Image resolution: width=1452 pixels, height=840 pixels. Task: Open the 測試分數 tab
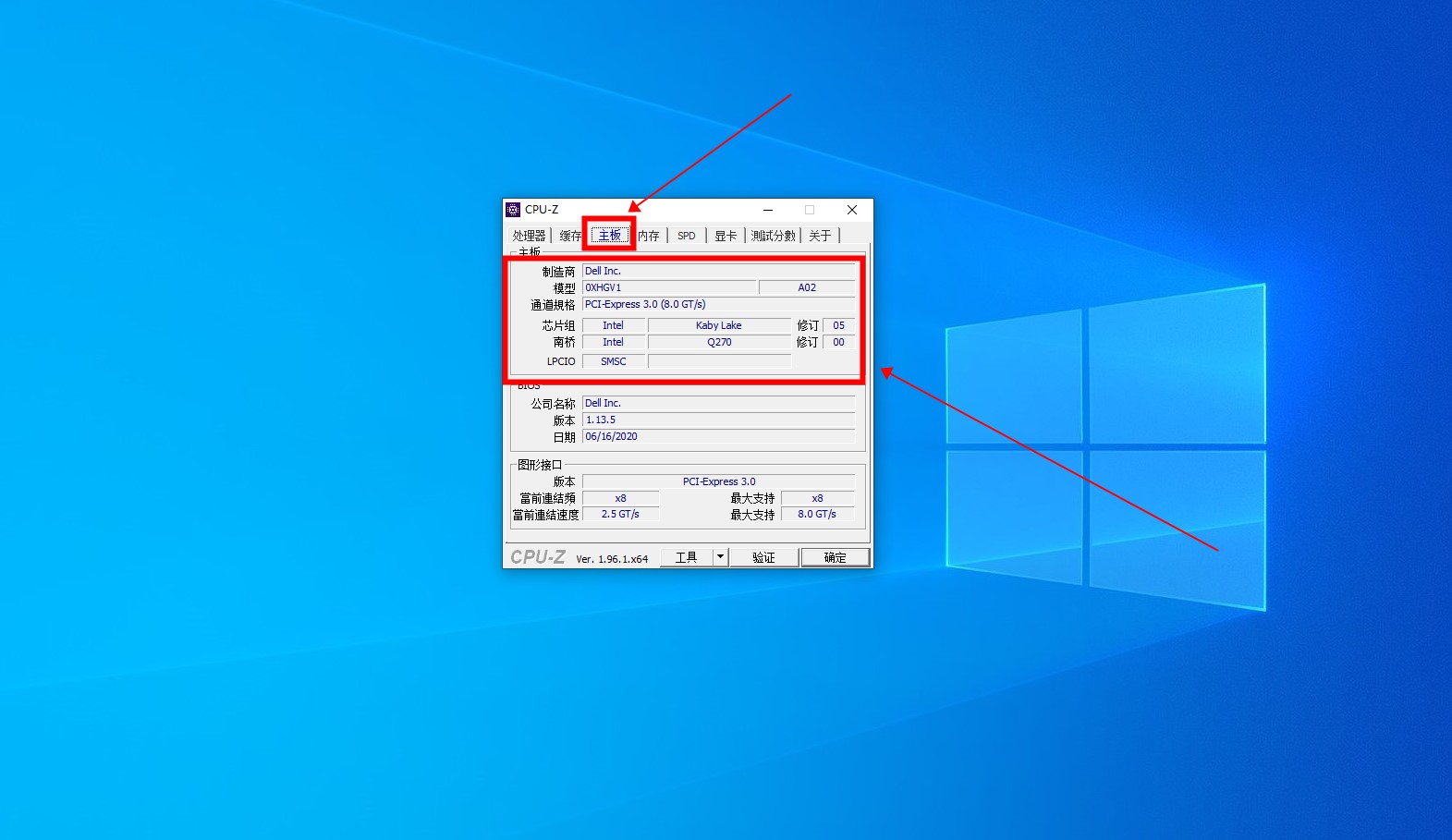click(x=773, y=236)
